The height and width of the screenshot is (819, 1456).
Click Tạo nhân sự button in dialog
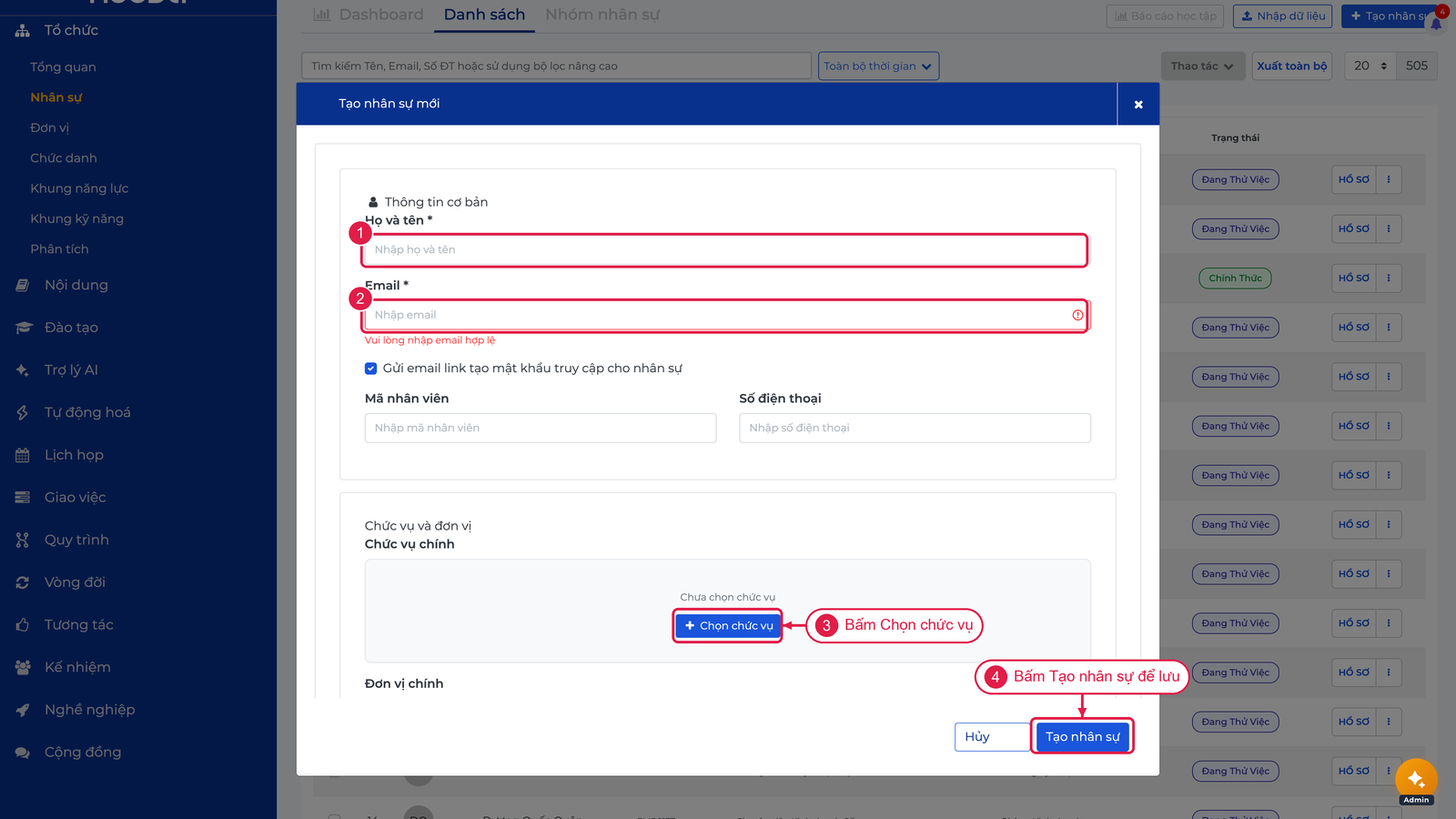pyautogui.click(x=1082, y=737)
